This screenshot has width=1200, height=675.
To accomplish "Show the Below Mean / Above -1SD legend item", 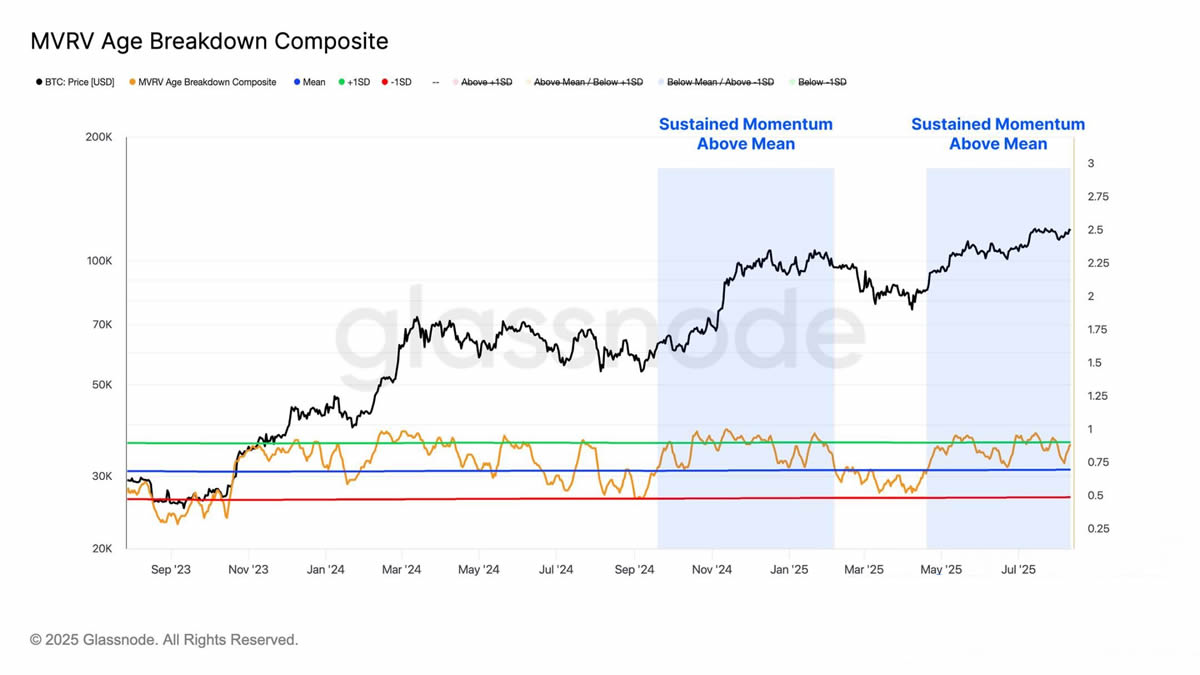I will click(720, 82).
